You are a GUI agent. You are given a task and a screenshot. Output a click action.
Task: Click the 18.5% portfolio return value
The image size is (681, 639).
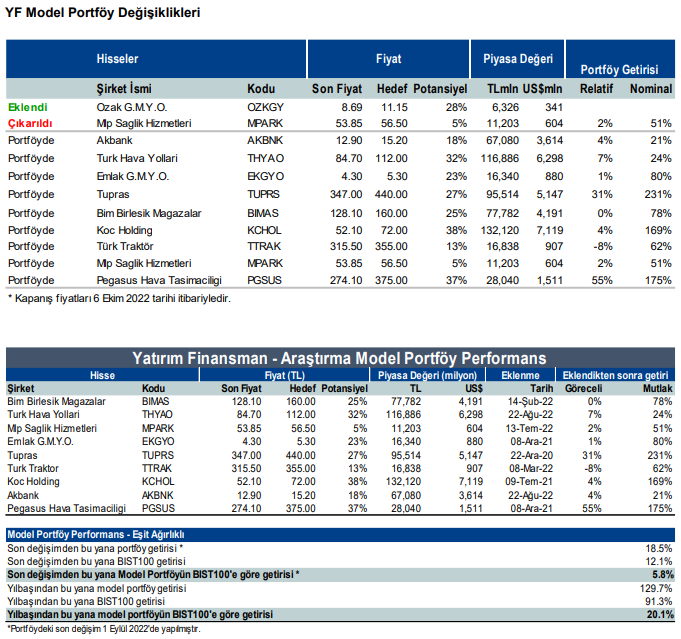[659, 548]
